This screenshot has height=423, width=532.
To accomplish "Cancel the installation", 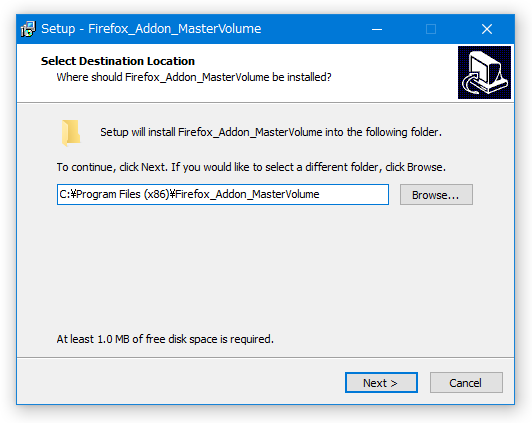I will coord(466,383).
